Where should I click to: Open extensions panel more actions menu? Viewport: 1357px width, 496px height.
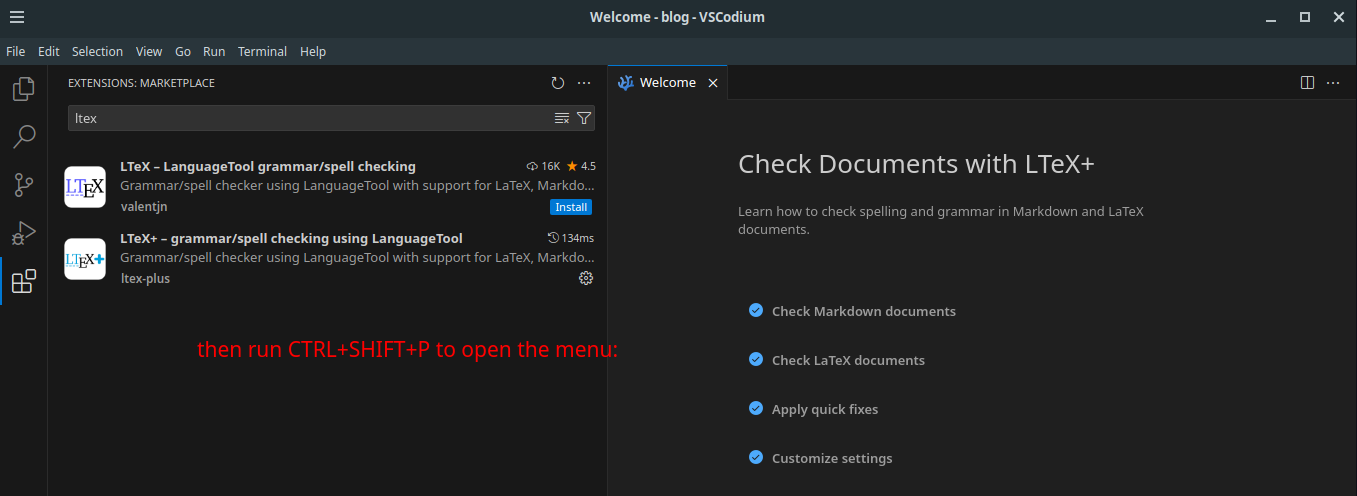coord(584,83)
